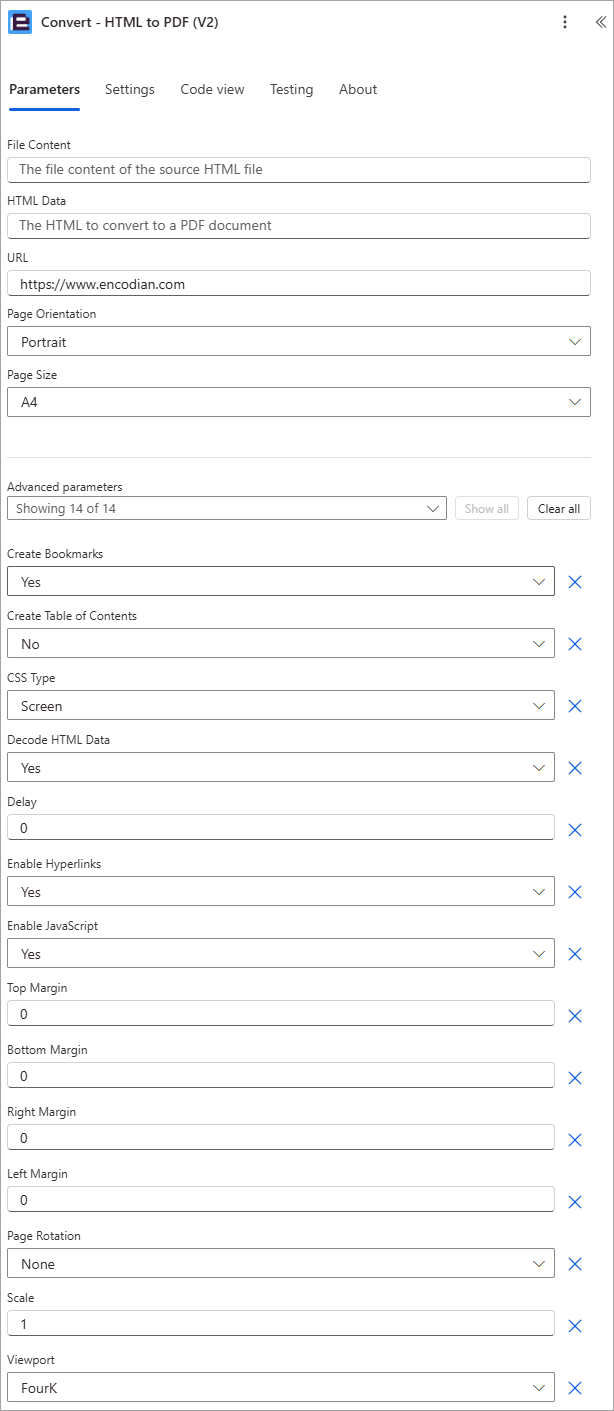Remove the CSS Type parameter
614x1411 pixels.
(x=575, y=706)
